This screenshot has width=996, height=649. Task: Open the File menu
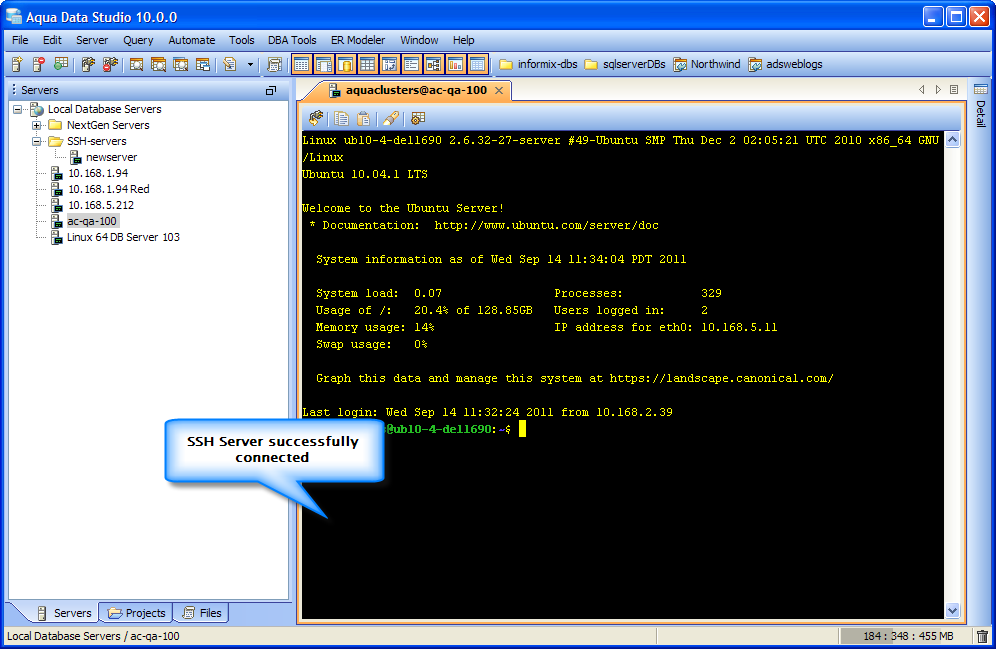coord(20,40)
